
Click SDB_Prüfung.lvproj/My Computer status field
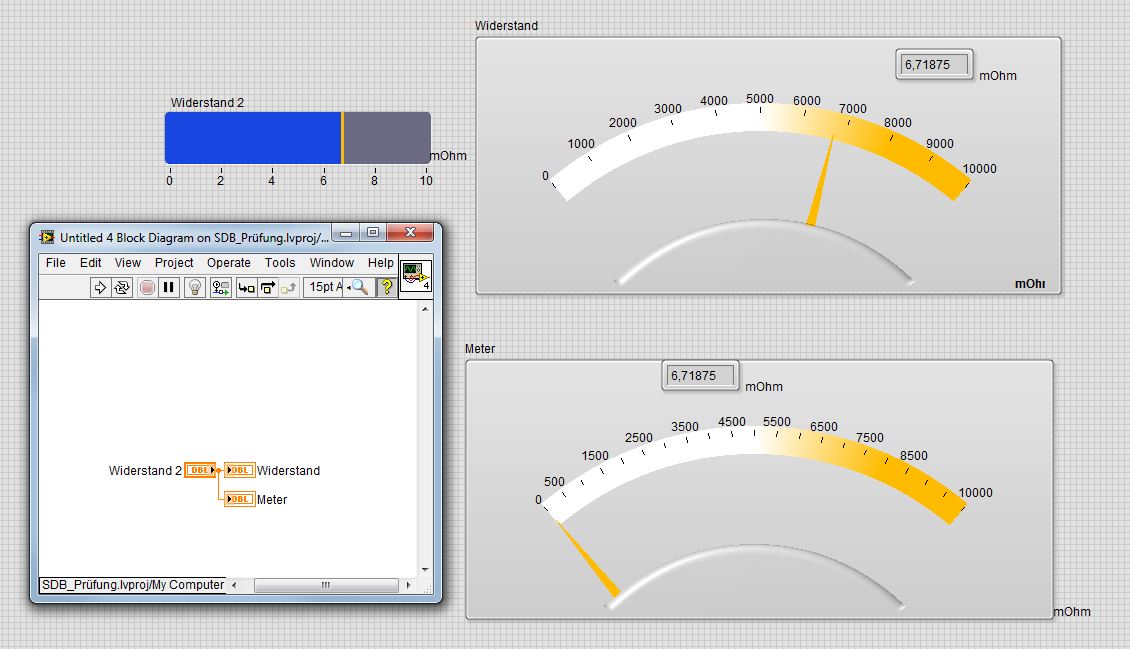[x=133, y=585]
